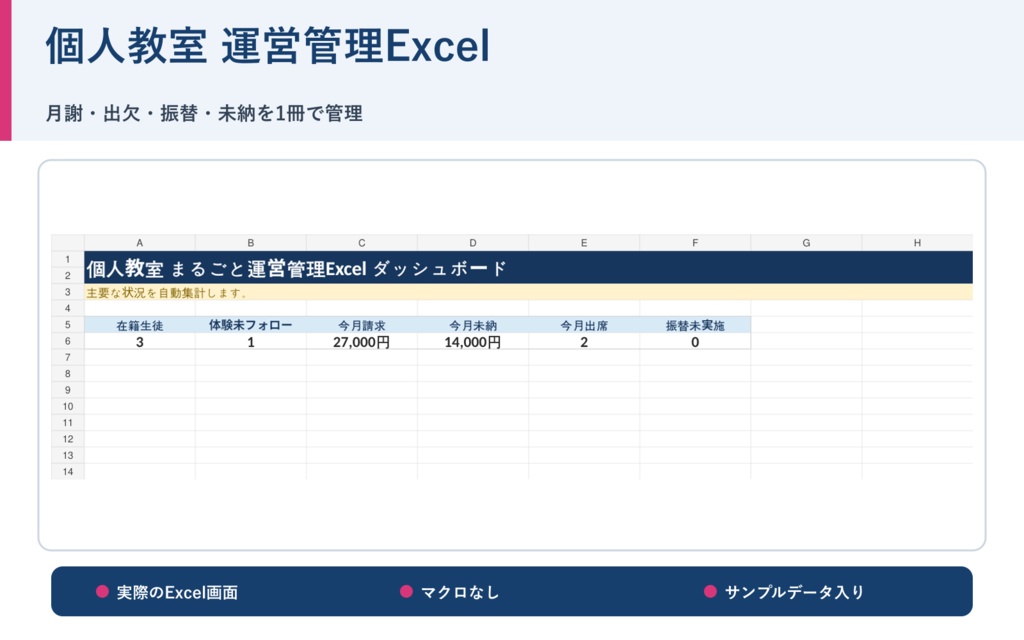Click the 今月出席 header cell
Screen dimensions: 1024x640
tap(584, 325)
